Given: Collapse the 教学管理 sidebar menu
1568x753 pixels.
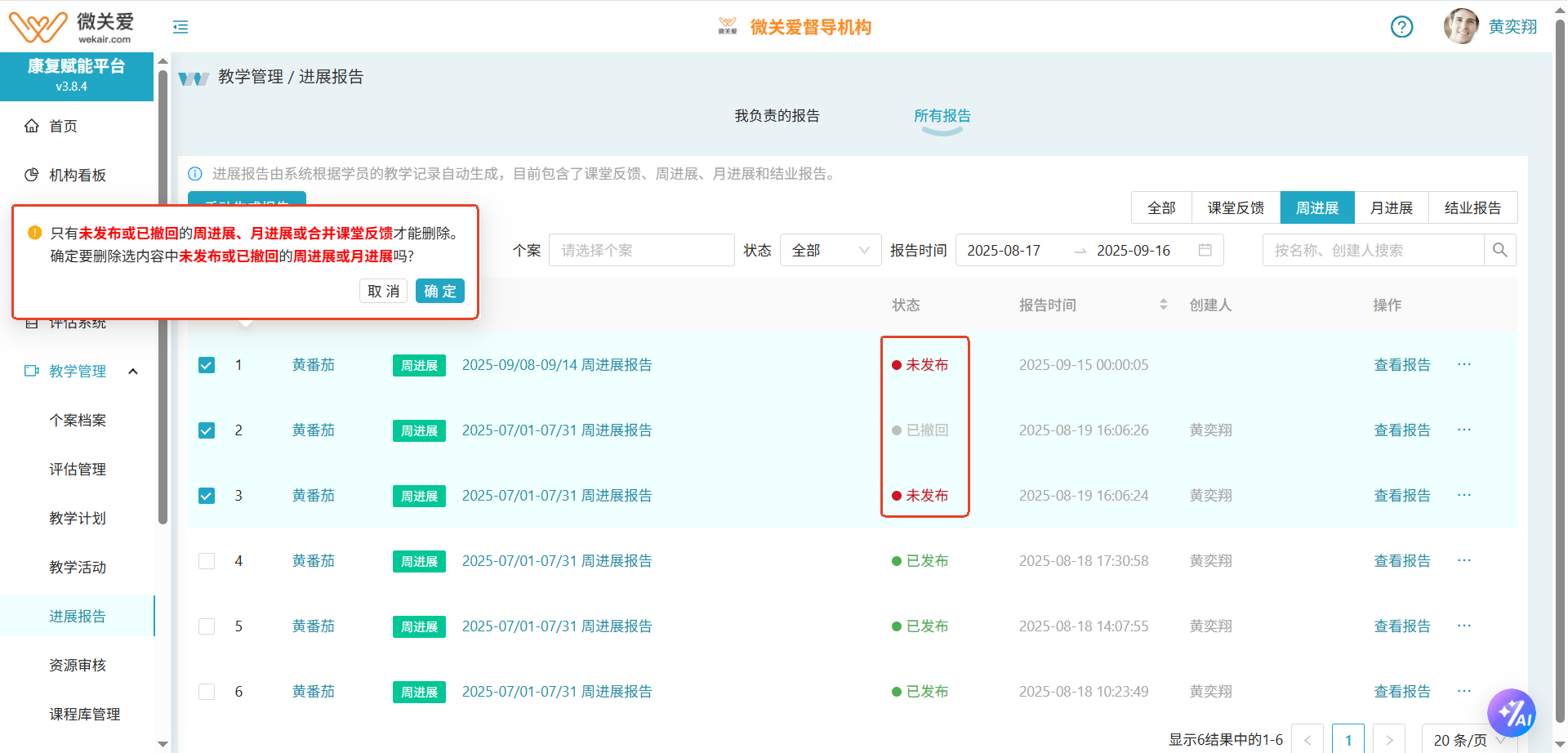Looking at the screenshot, I should pos(133,372).
